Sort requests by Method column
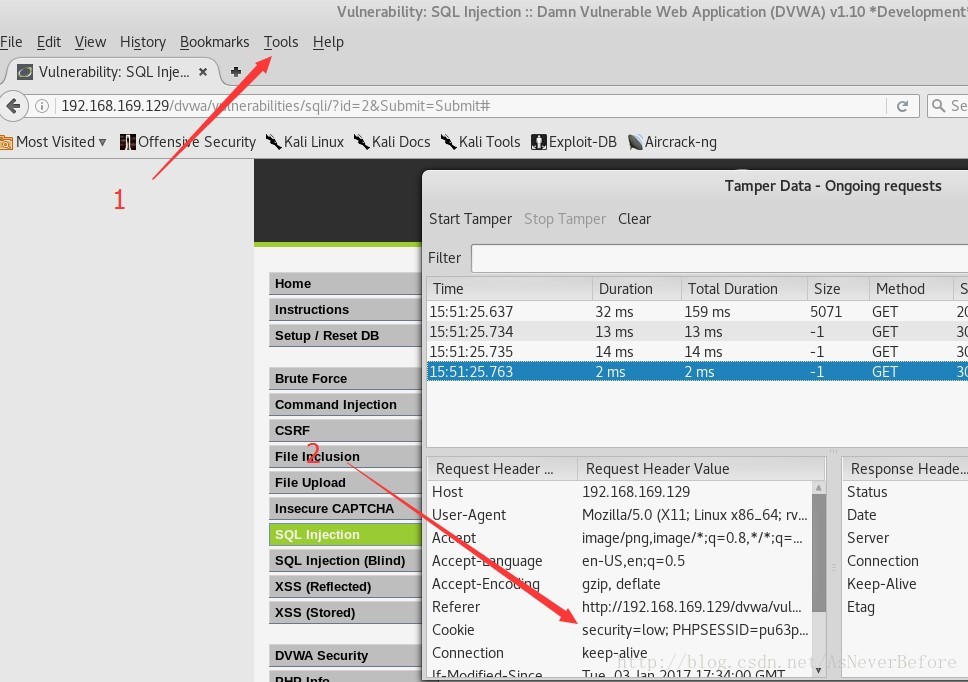968x682 pixels. pyautogui.click(x=911, y=289)
